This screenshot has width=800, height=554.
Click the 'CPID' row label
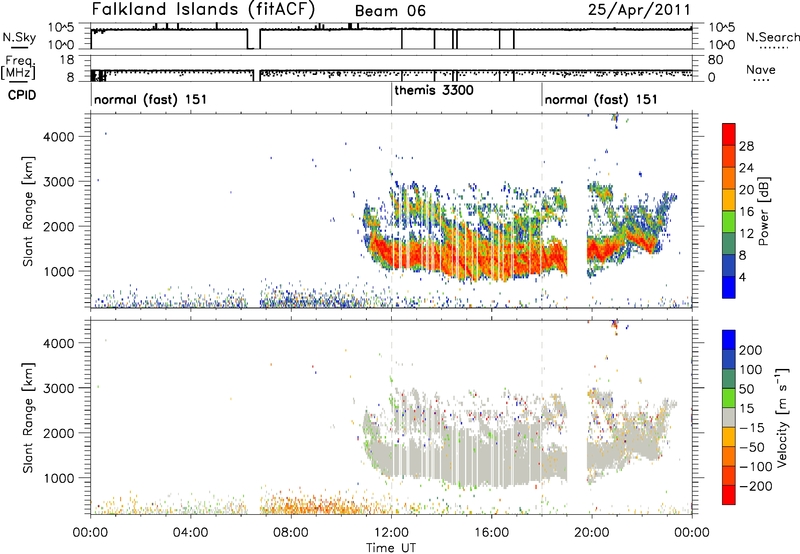pyautogui.click(x=22, y=95)
